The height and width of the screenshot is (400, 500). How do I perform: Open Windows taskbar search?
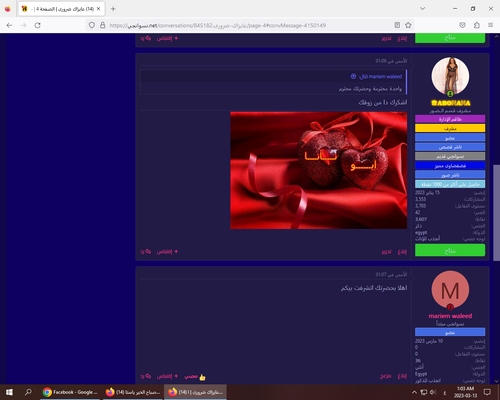pos(28,392)
